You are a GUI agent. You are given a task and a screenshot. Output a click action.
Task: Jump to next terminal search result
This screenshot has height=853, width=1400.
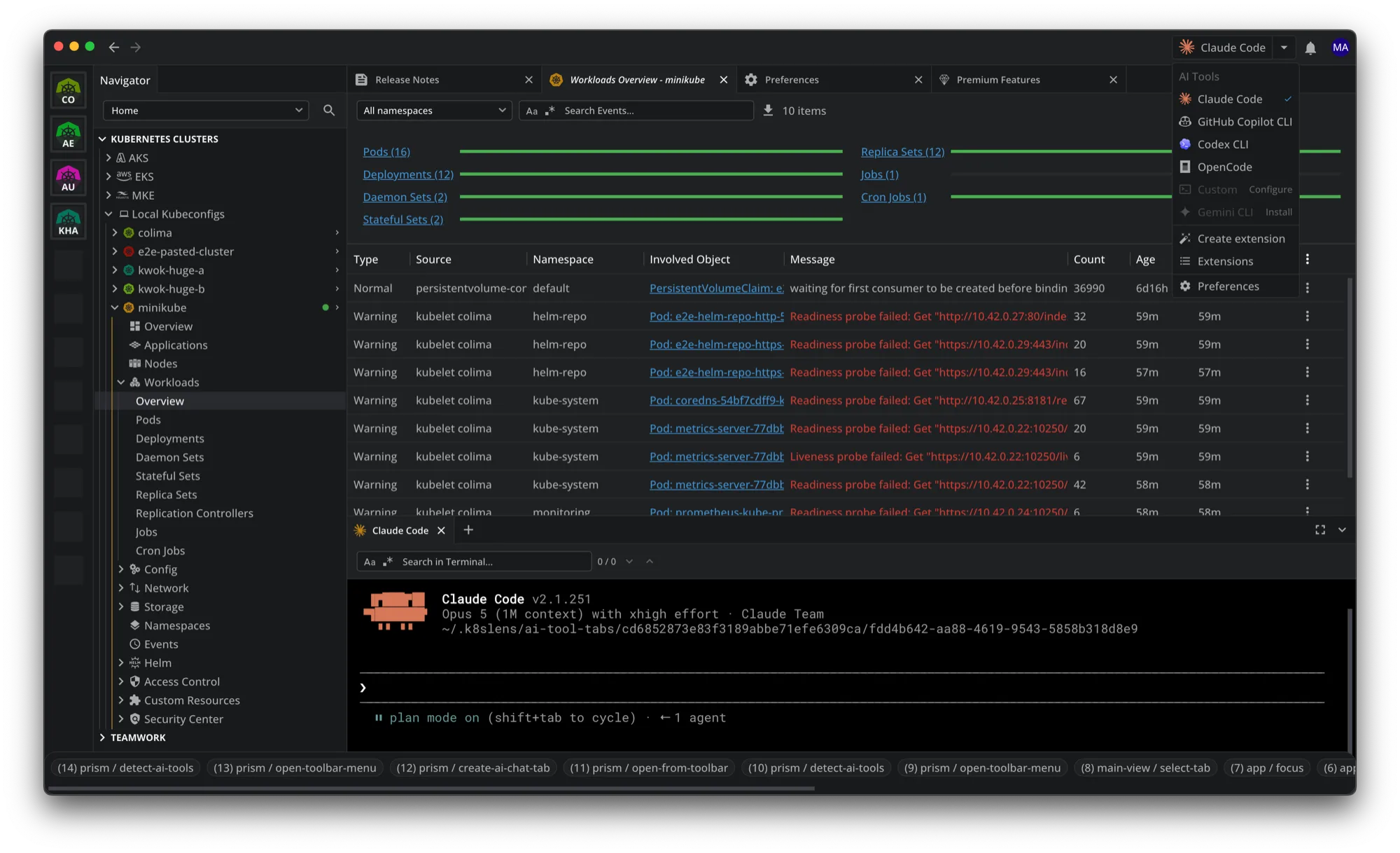629,561
